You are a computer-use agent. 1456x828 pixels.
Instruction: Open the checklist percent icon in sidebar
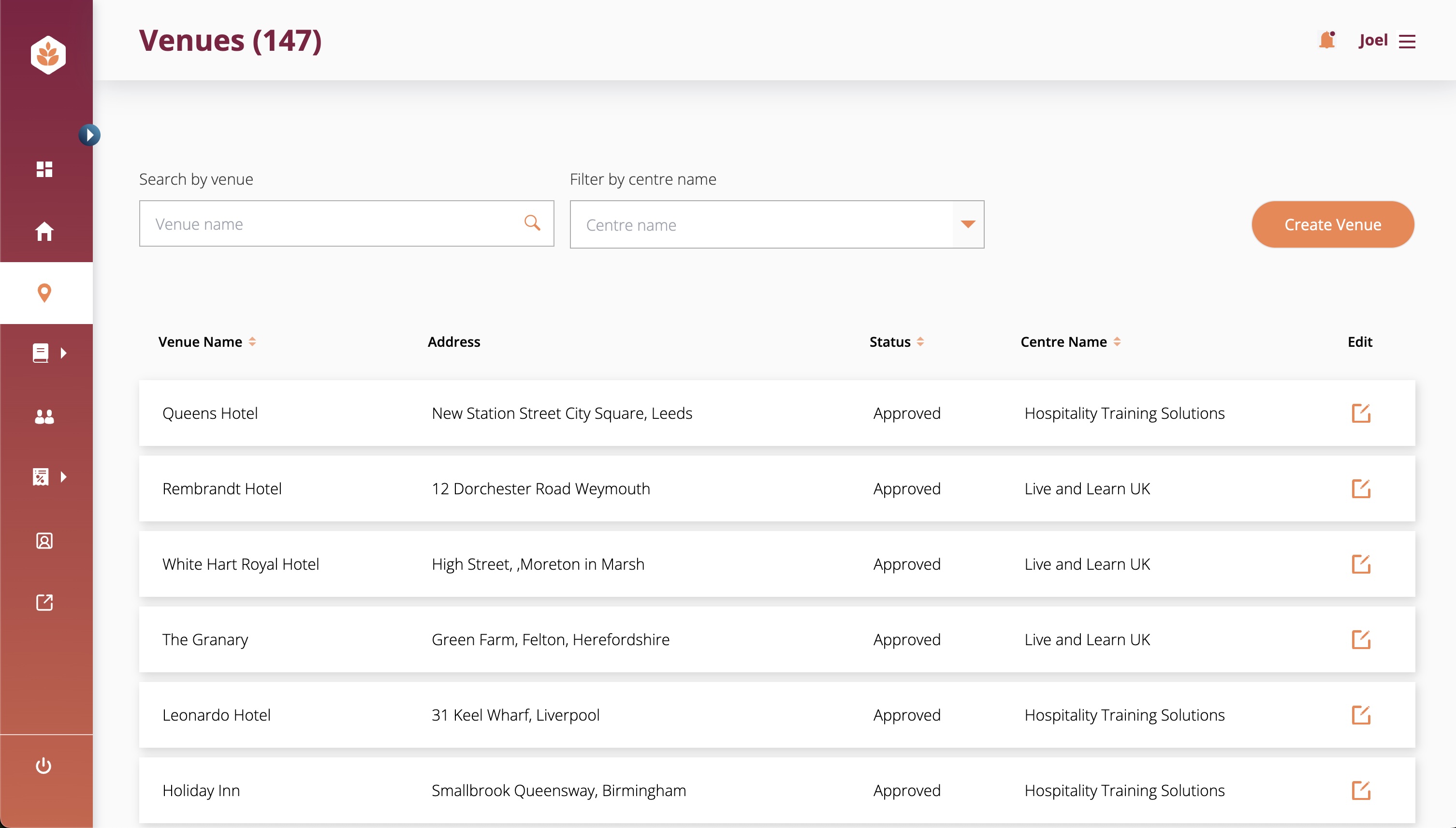(x=40, y=476)
